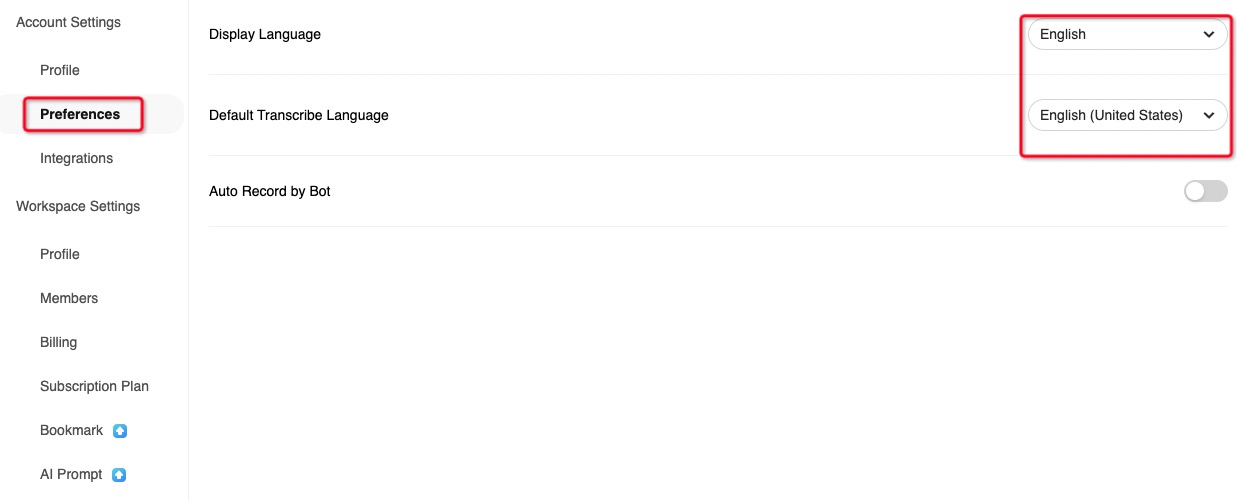Navigate to Billing settings
Image resolution: width=1237 pixels, height=501 pixels.
tap(58, 342)
